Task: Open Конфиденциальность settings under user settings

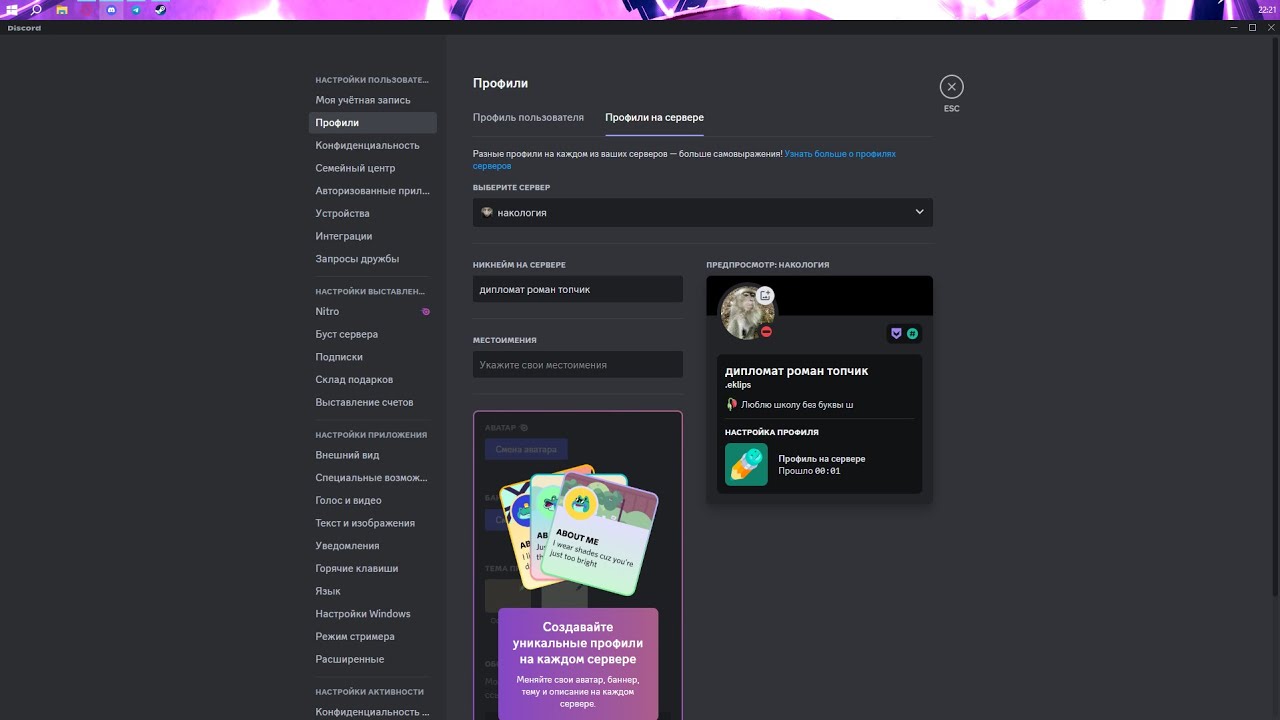Action: pos(372,146)
